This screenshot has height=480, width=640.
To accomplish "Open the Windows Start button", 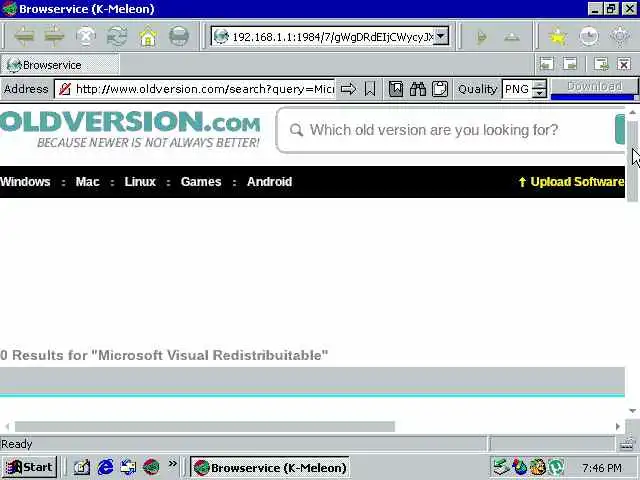I will 29,467.
